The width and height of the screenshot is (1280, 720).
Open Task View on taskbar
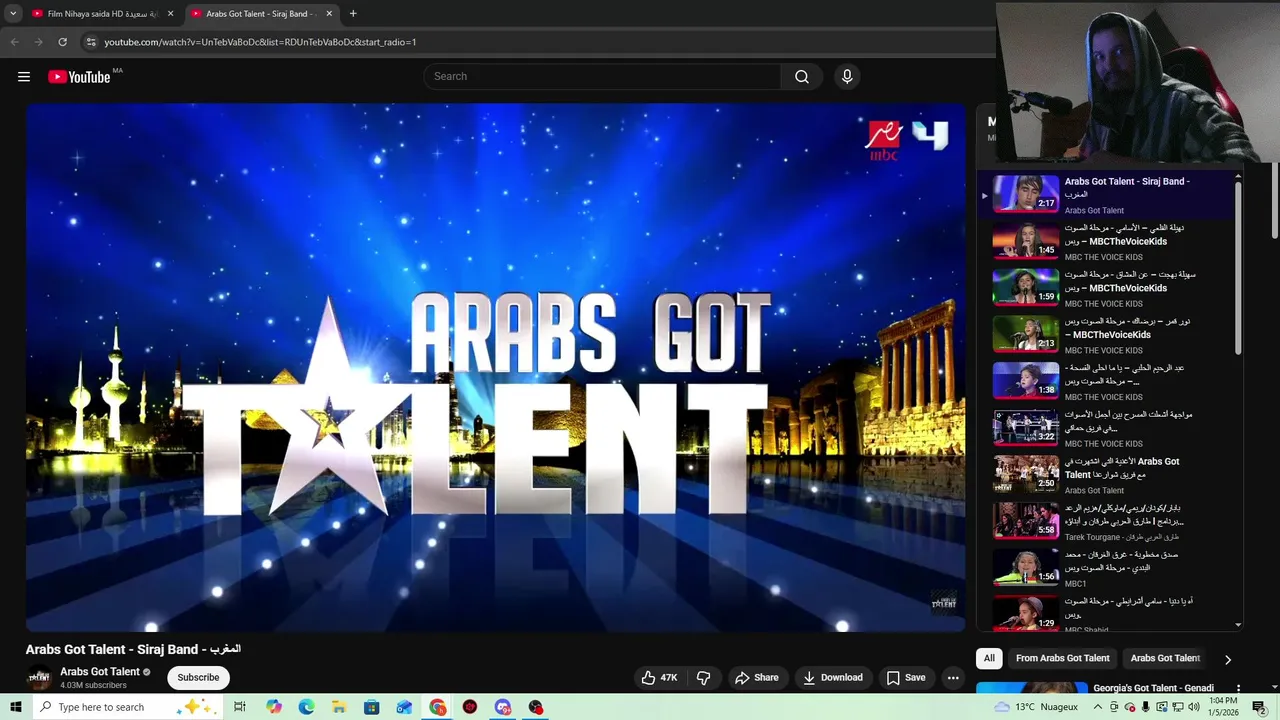240,707
